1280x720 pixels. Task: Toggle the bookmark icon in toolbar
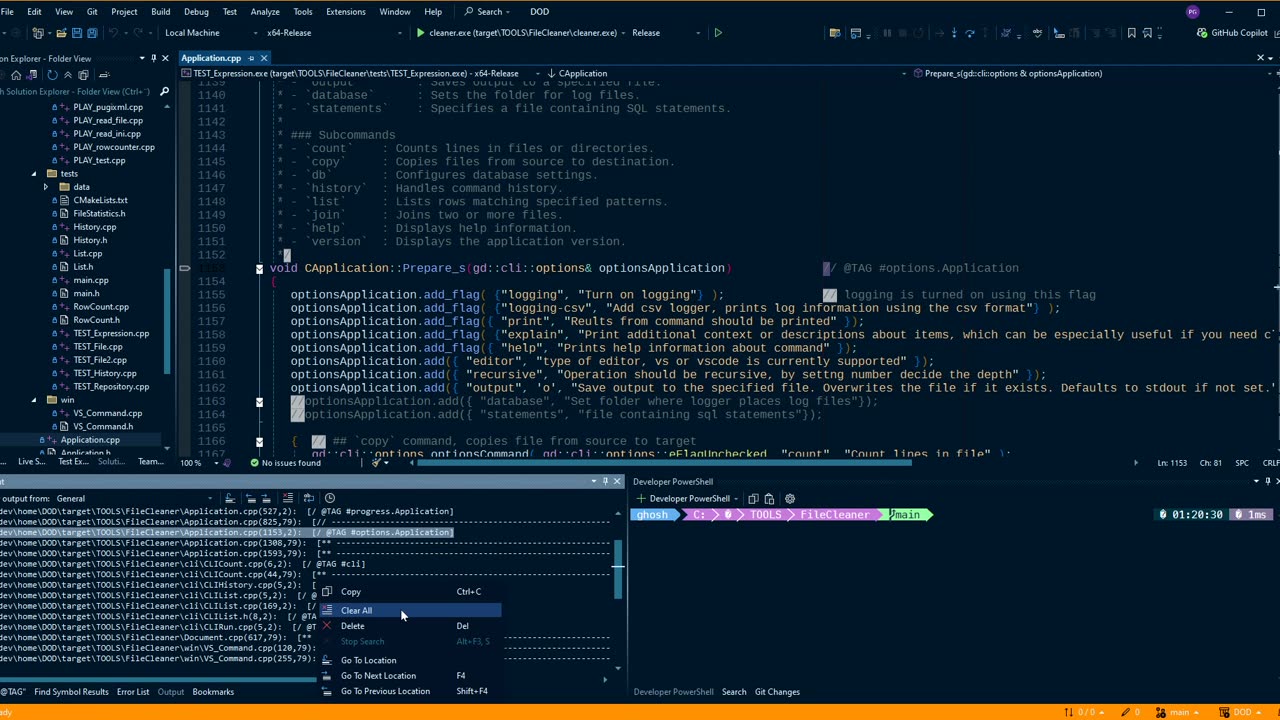1132,33
